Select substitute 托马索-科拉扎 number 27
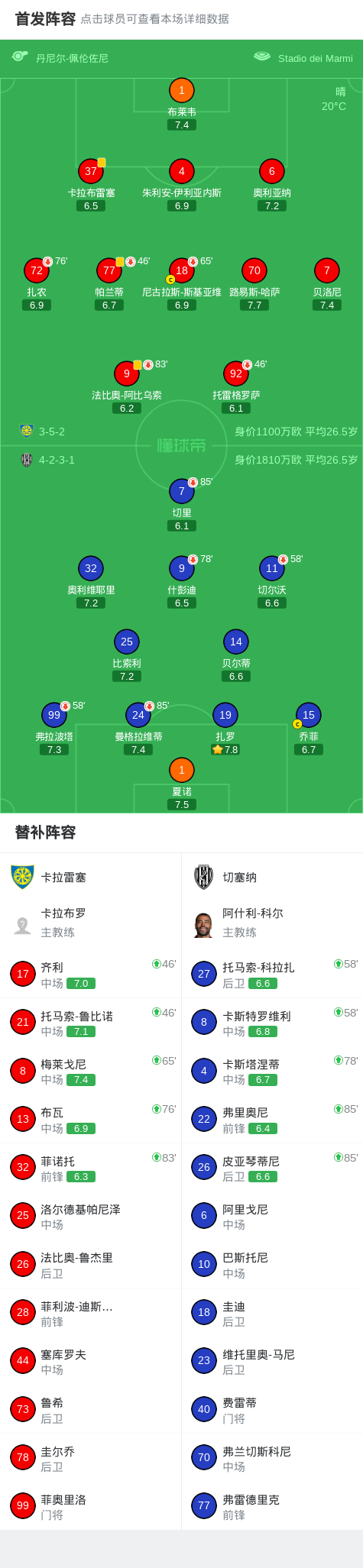The image size is (363, 1568). 272,974
